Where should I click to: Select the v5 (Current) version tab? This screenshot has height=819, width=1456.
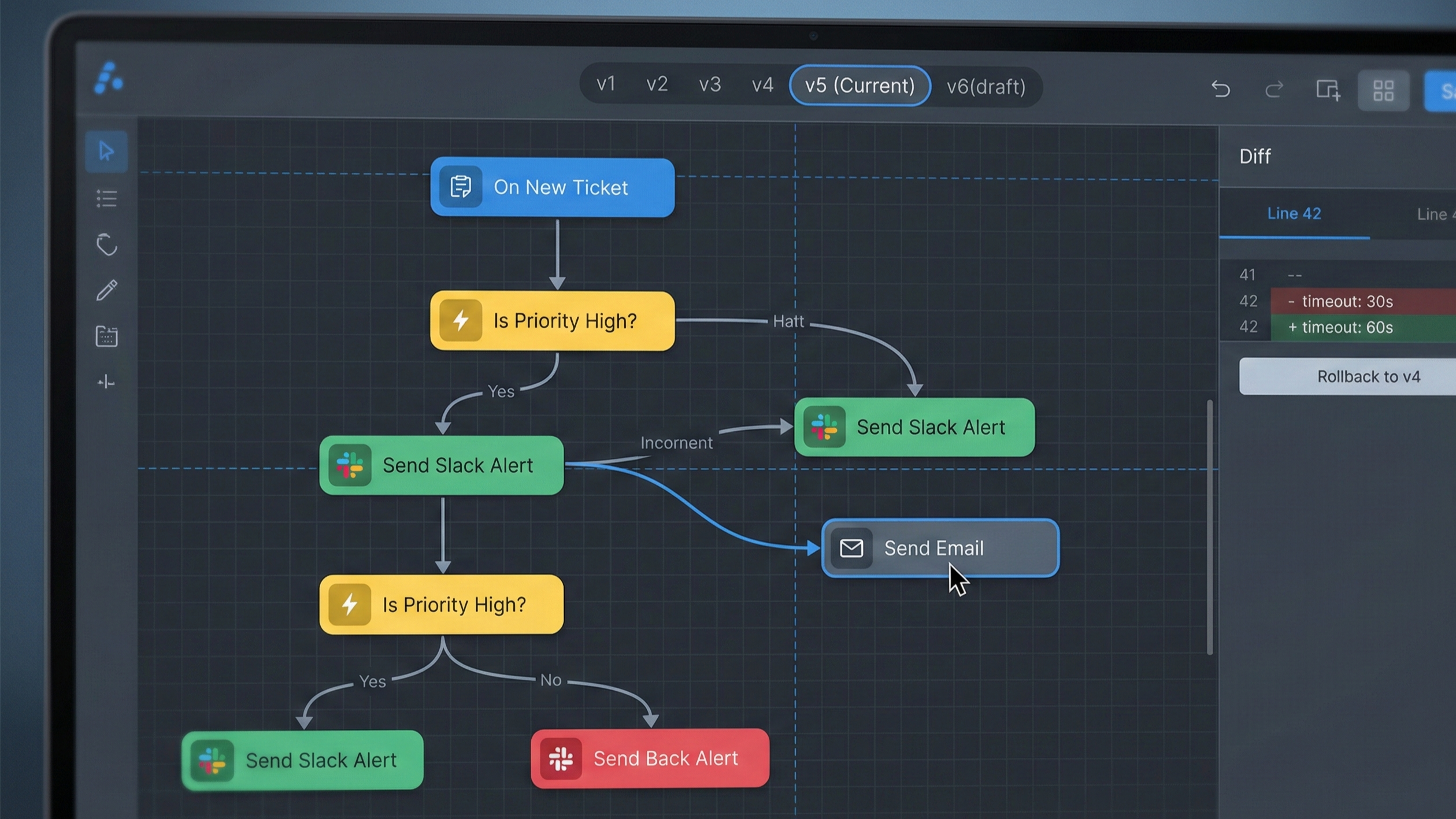point(860,86)
